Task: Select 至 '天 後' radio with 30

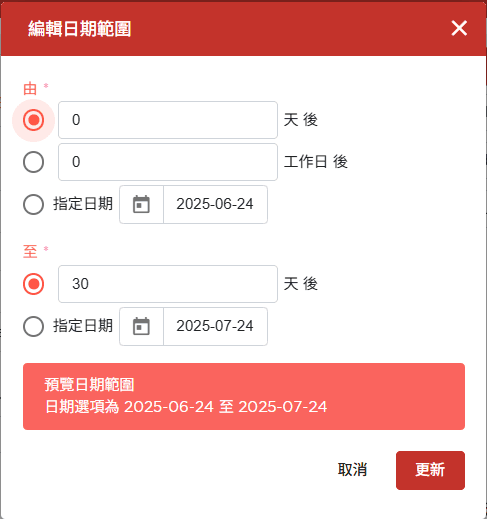Action: (x=33, y=284)
